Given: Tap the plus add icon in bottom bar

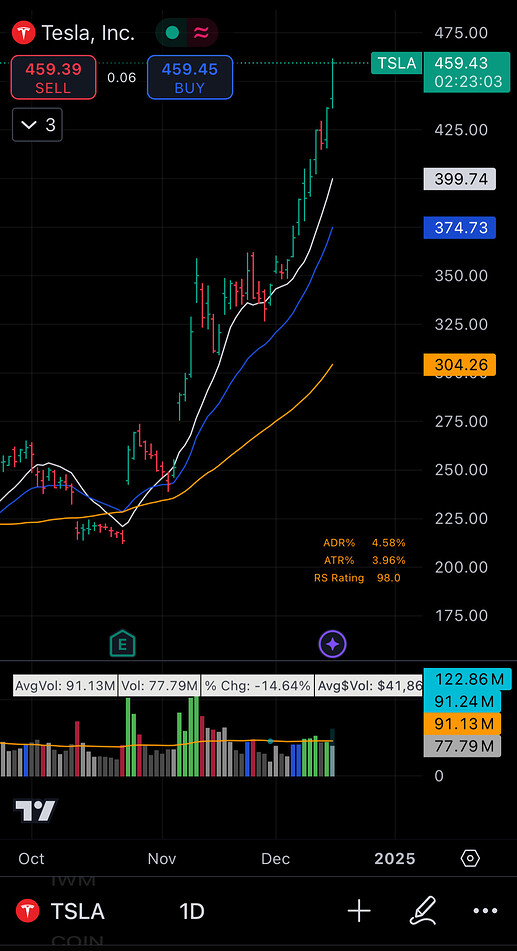Looking at the screenshot, I should tap(359, 911).
